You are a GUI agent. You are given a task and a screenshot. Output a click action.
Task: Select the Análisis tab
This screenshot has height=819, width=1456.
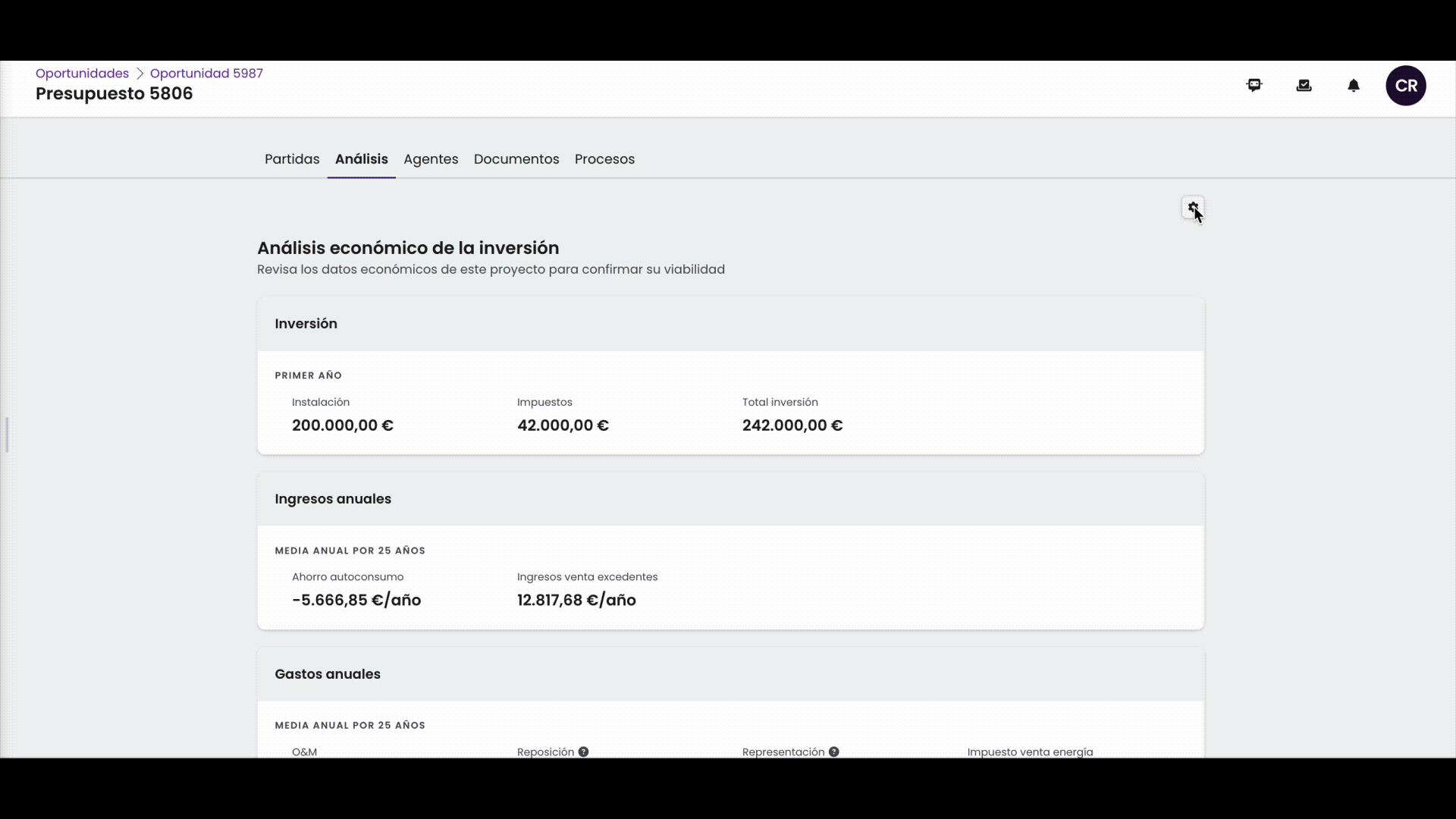tap(362, 158)
